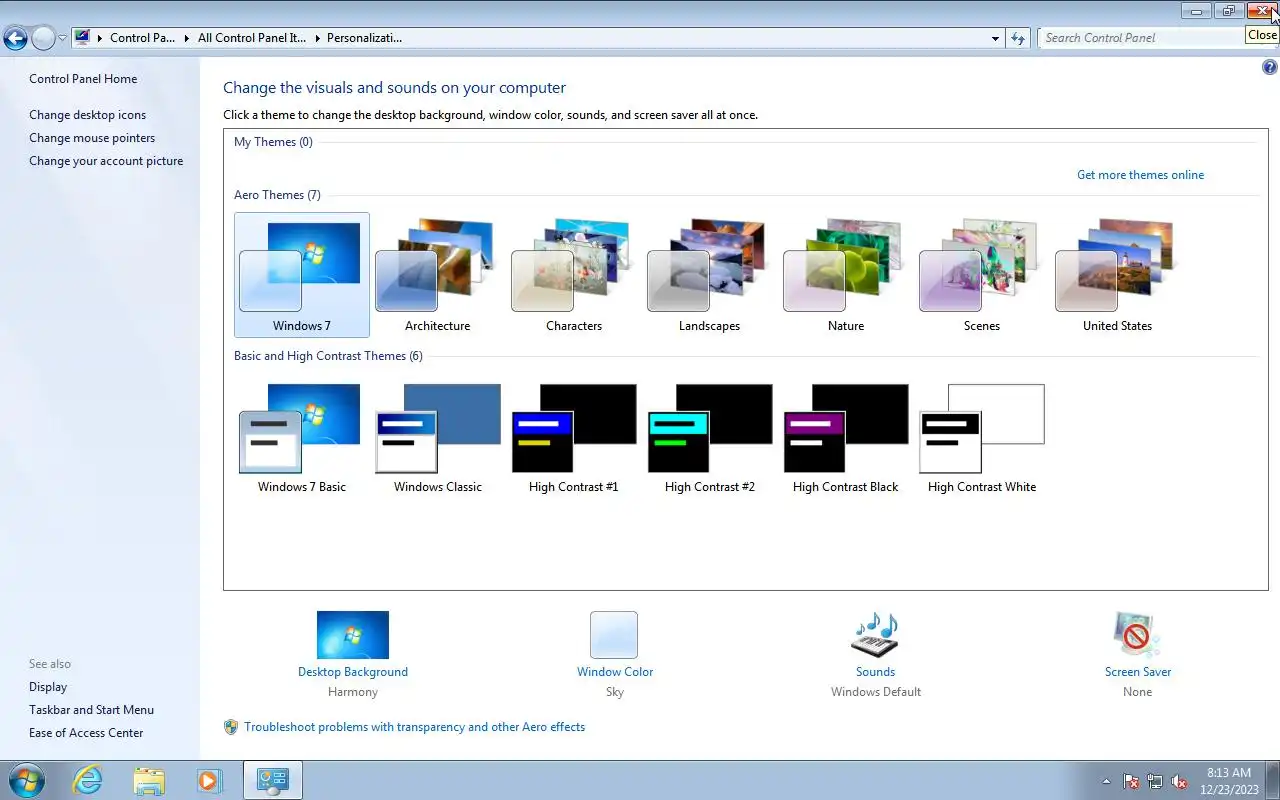Open the address bar history dropdown

(x=995, y=38)
